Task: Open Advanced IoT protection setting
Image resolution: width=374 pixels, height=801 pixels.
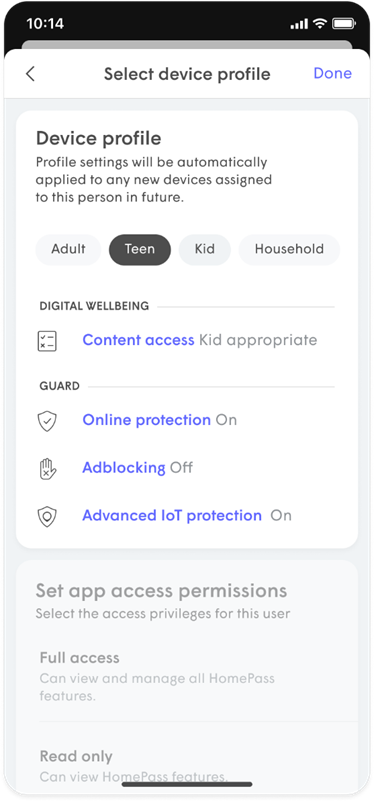Action: (x=172, y=515)
